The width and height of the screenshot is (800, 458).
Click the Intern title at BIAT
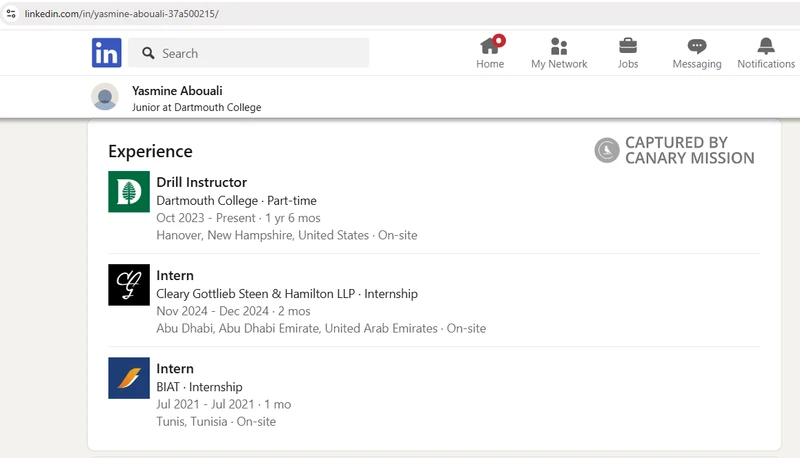click(x=174, y=369)
